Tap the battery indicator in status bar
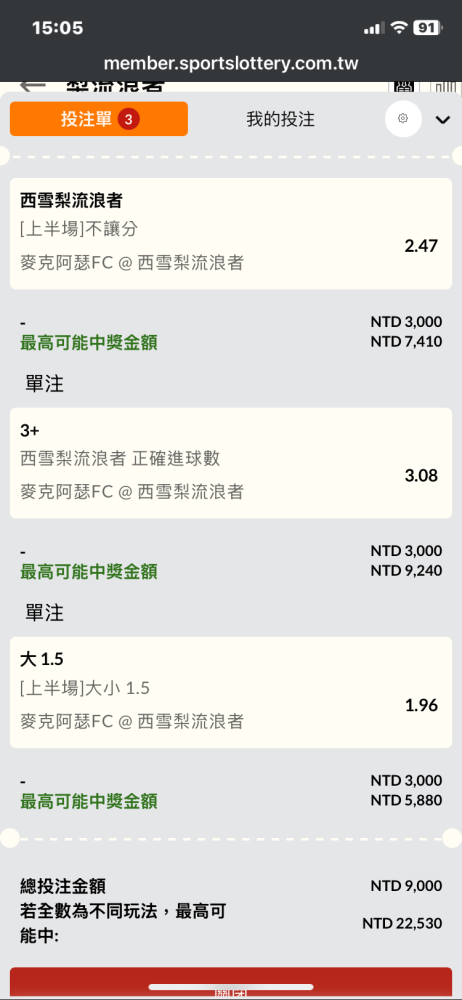 (x=427, y=28)
